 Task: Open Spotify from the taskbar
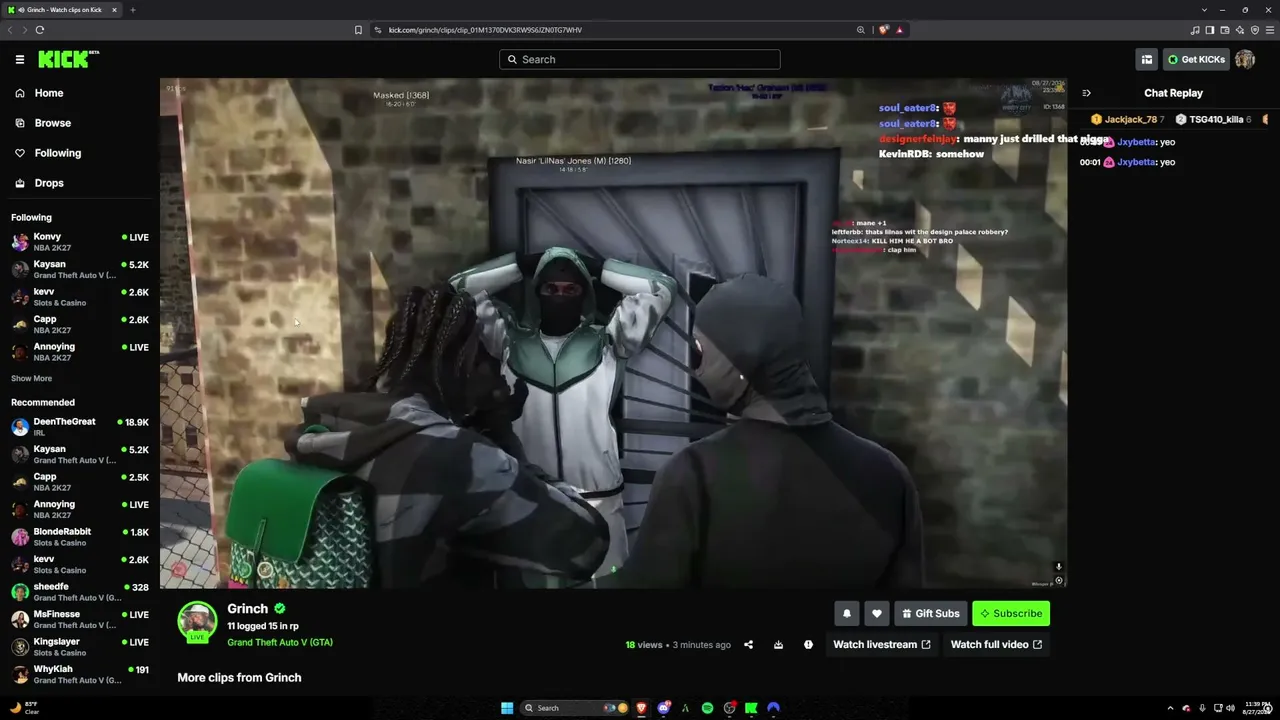click(x=708, y=708)
